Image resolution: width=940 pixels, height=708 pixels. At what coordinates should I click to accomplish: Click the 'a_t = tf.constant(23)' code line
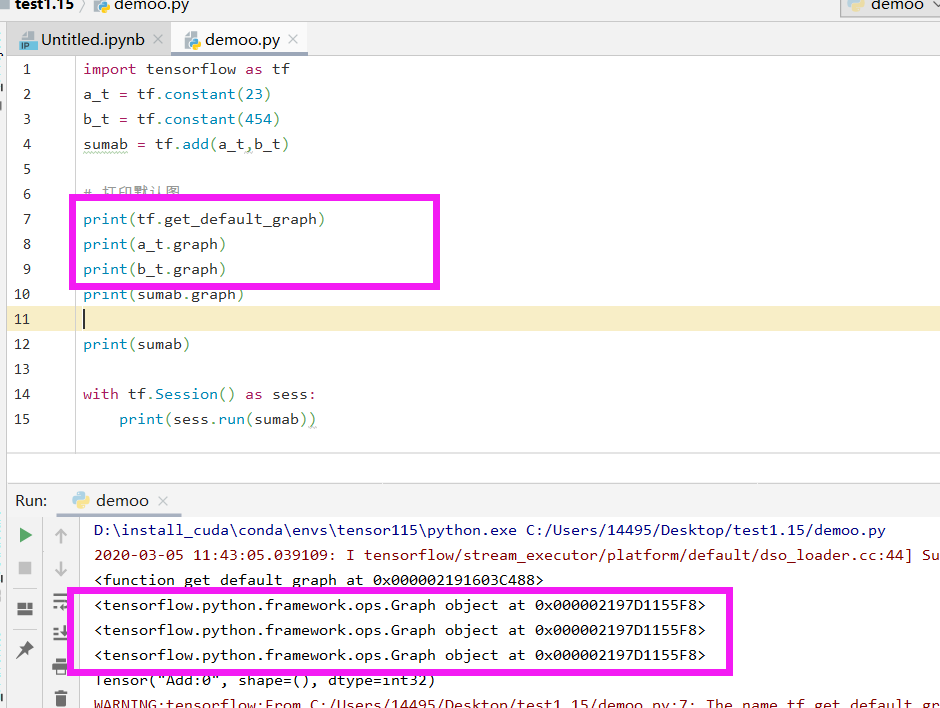point(177,95)
